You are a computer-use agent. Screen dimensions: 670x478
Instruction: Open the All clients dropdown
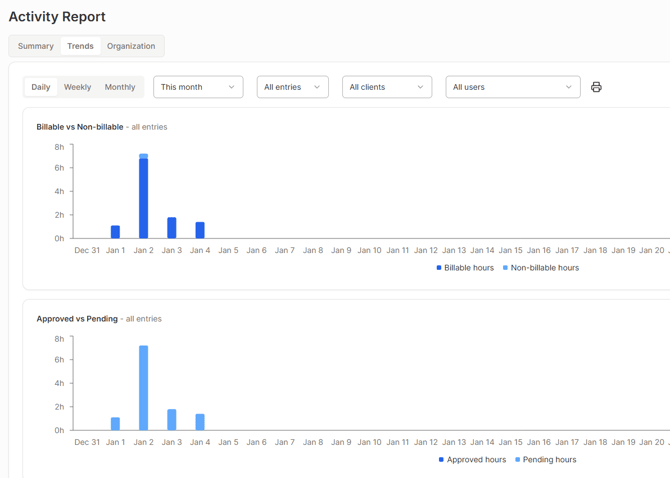pyautogui.click(x=386, y=87)
